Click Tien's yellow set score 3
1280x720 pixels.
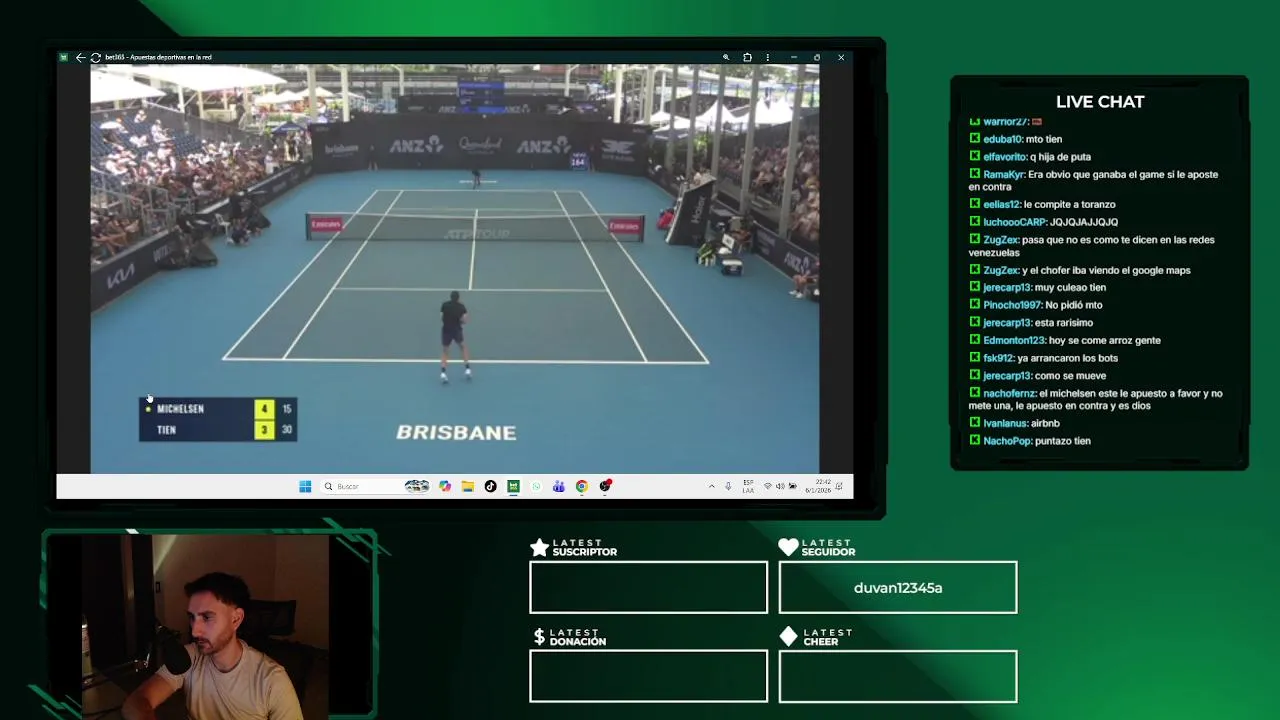click(264, 430)
